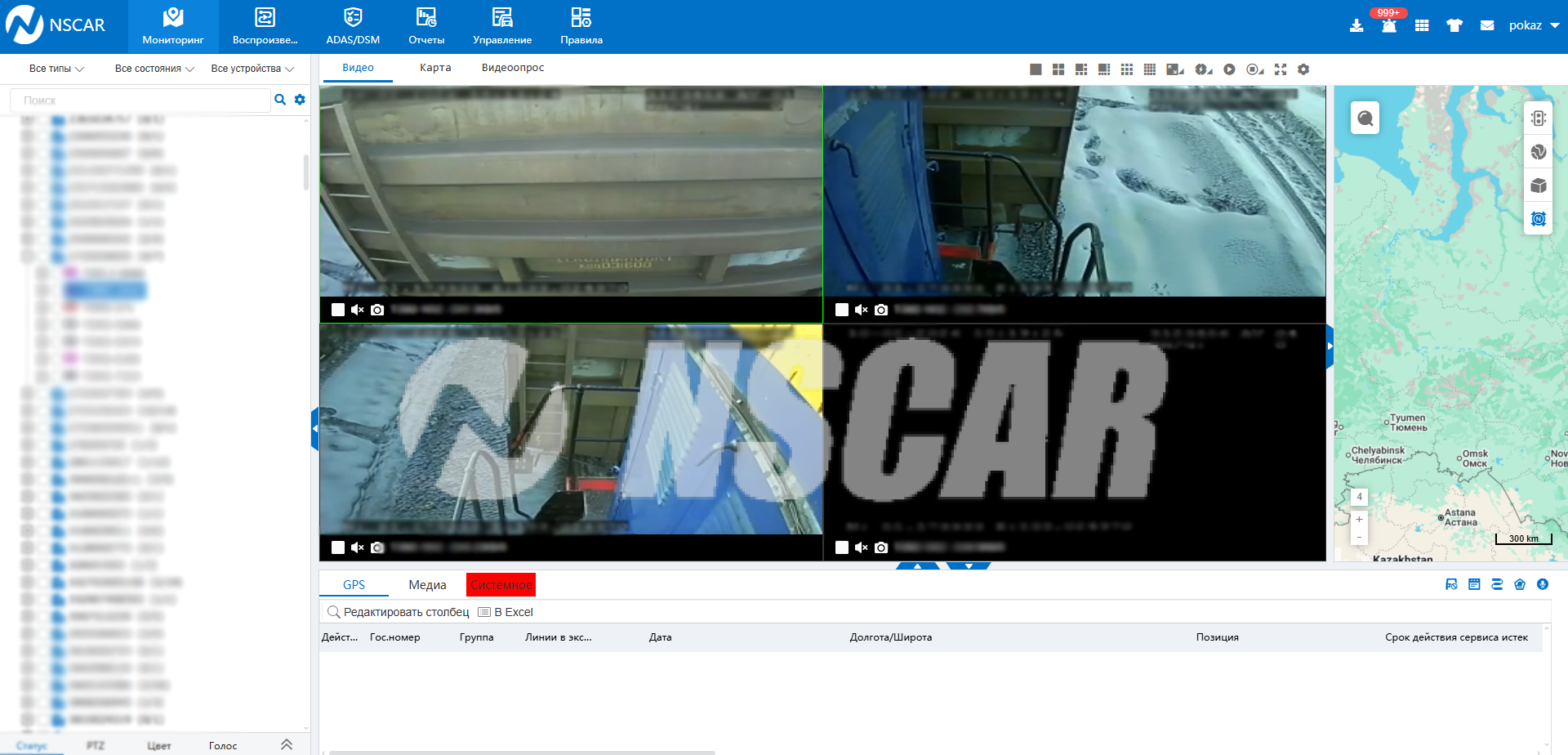1568x755 pixels.
Task: Open the stream type dropdown with lightning icon
Action: 1204,69
